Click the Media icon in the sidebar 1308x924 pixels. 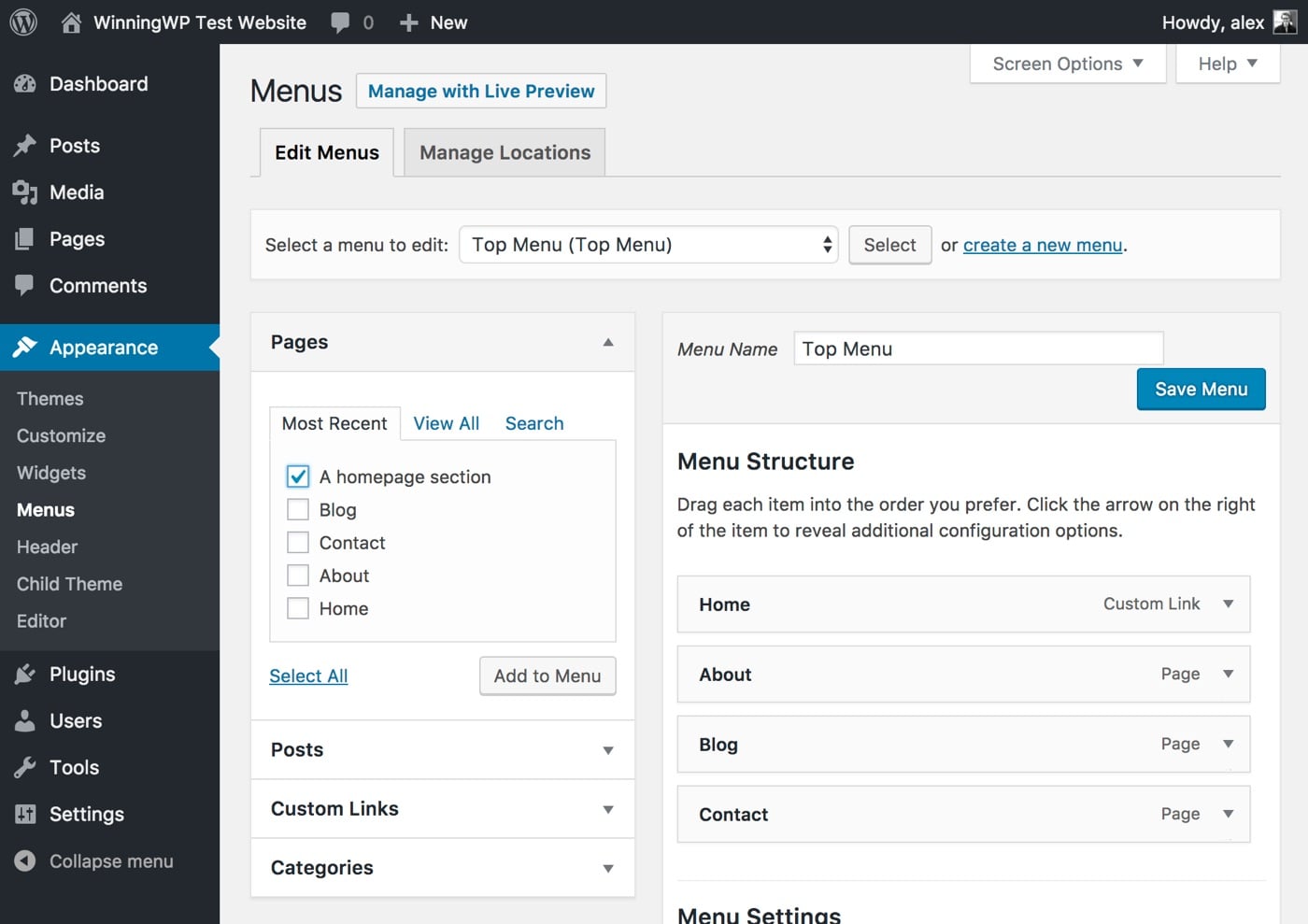click(x=25, y=192)
